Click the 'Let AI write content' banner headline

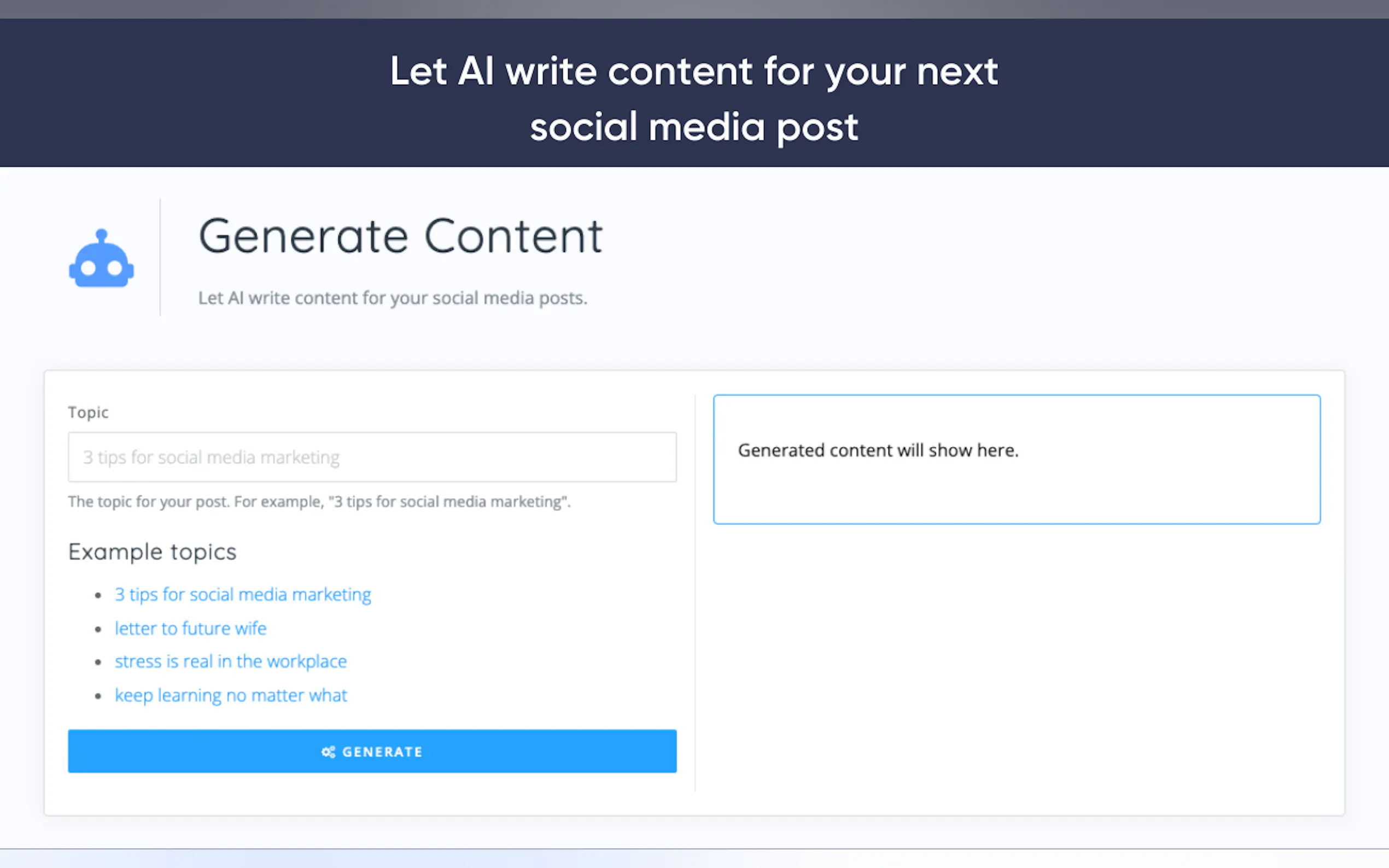(x=693, y=99)
